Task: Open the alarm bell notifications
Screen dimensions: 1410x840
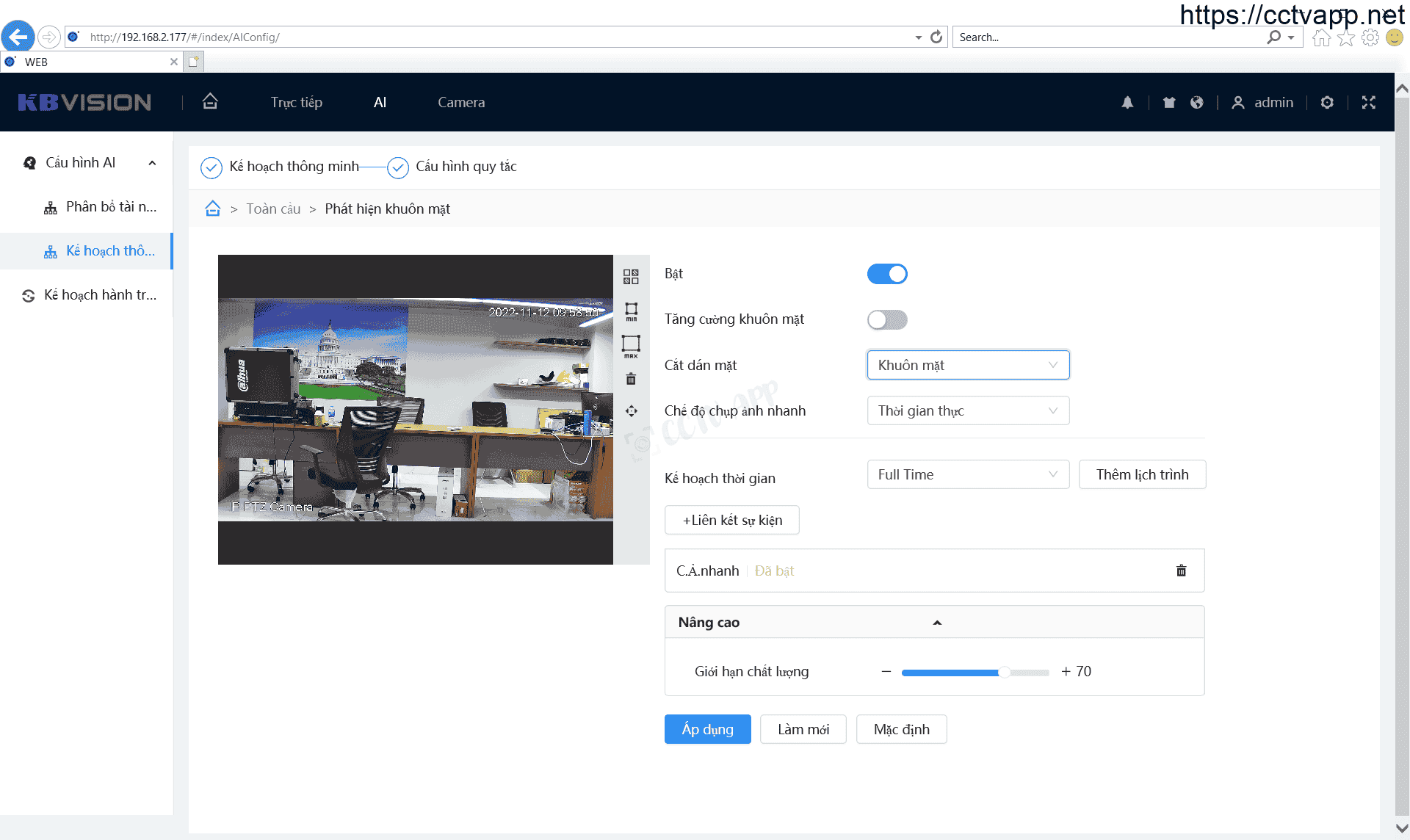Action: (1127, 103)
